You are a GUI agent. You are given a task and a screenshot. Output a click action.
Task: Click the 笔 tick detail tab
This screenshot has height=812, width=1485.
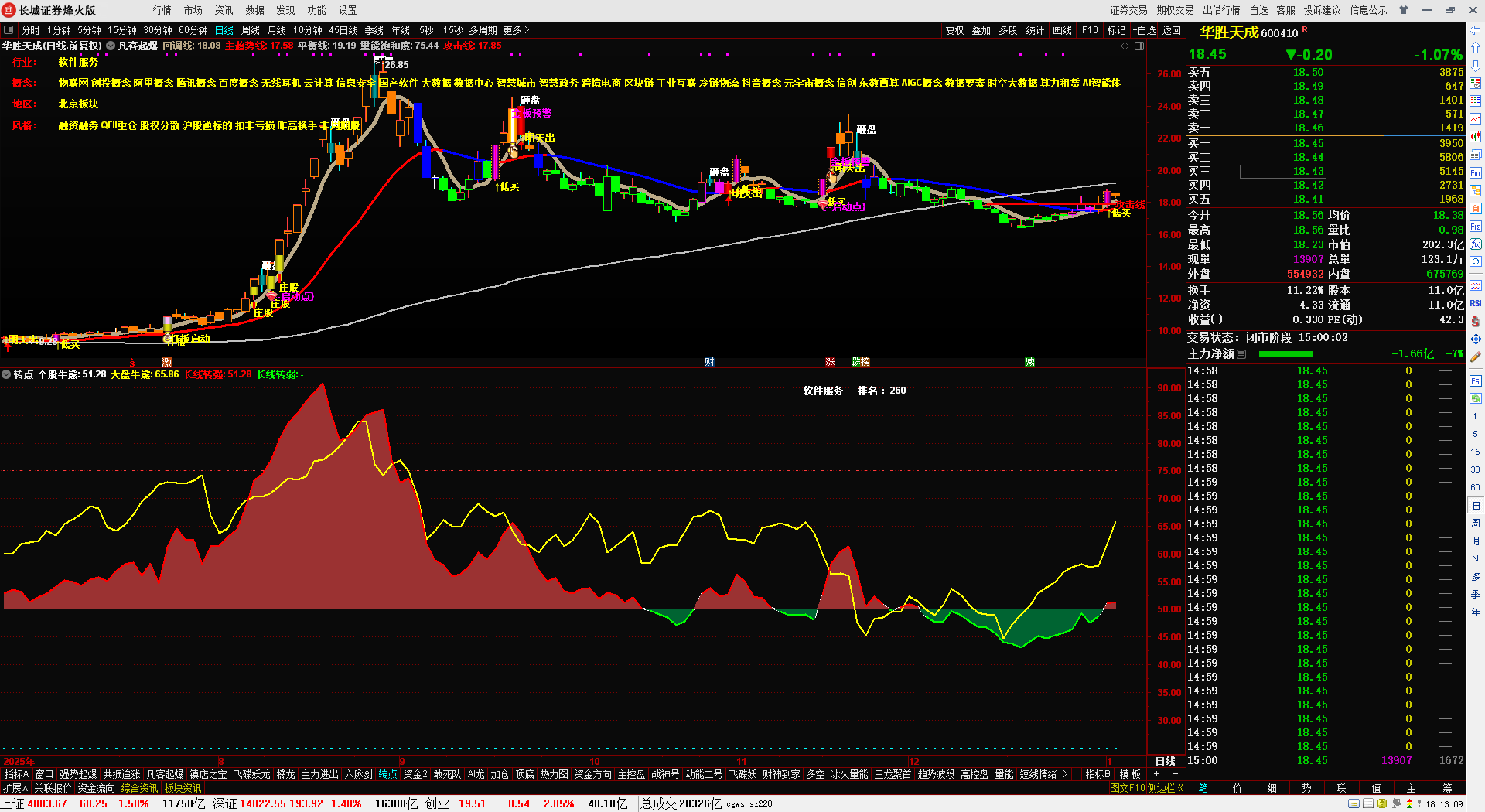[x=1203, y=789]
